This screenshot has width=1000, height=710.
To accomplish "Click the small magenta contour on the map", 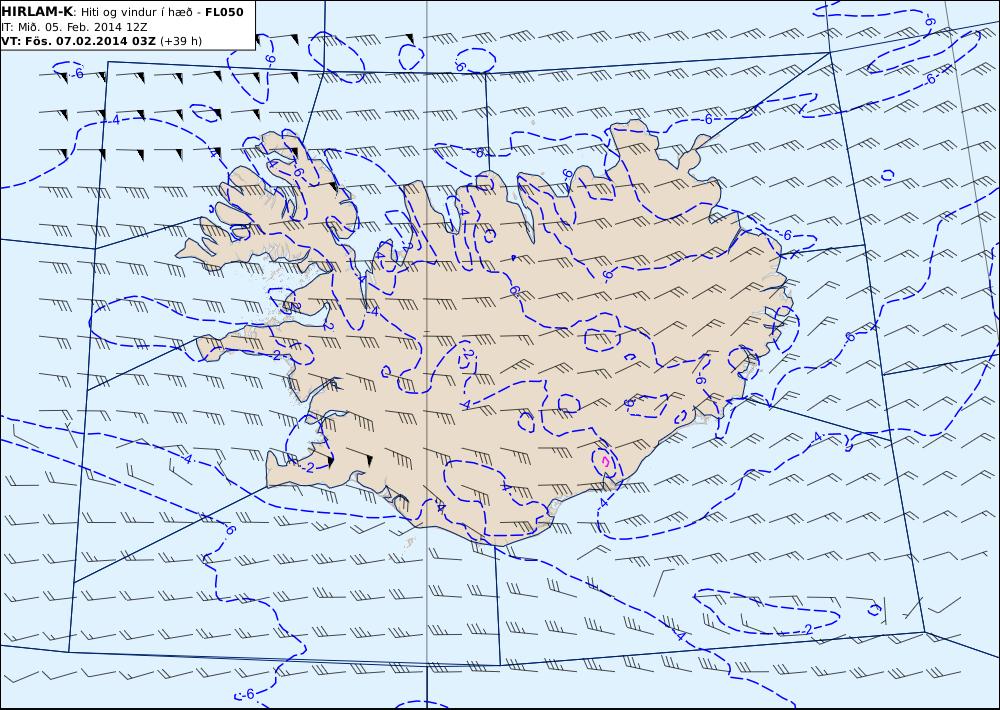I will (x=605, y=461).
